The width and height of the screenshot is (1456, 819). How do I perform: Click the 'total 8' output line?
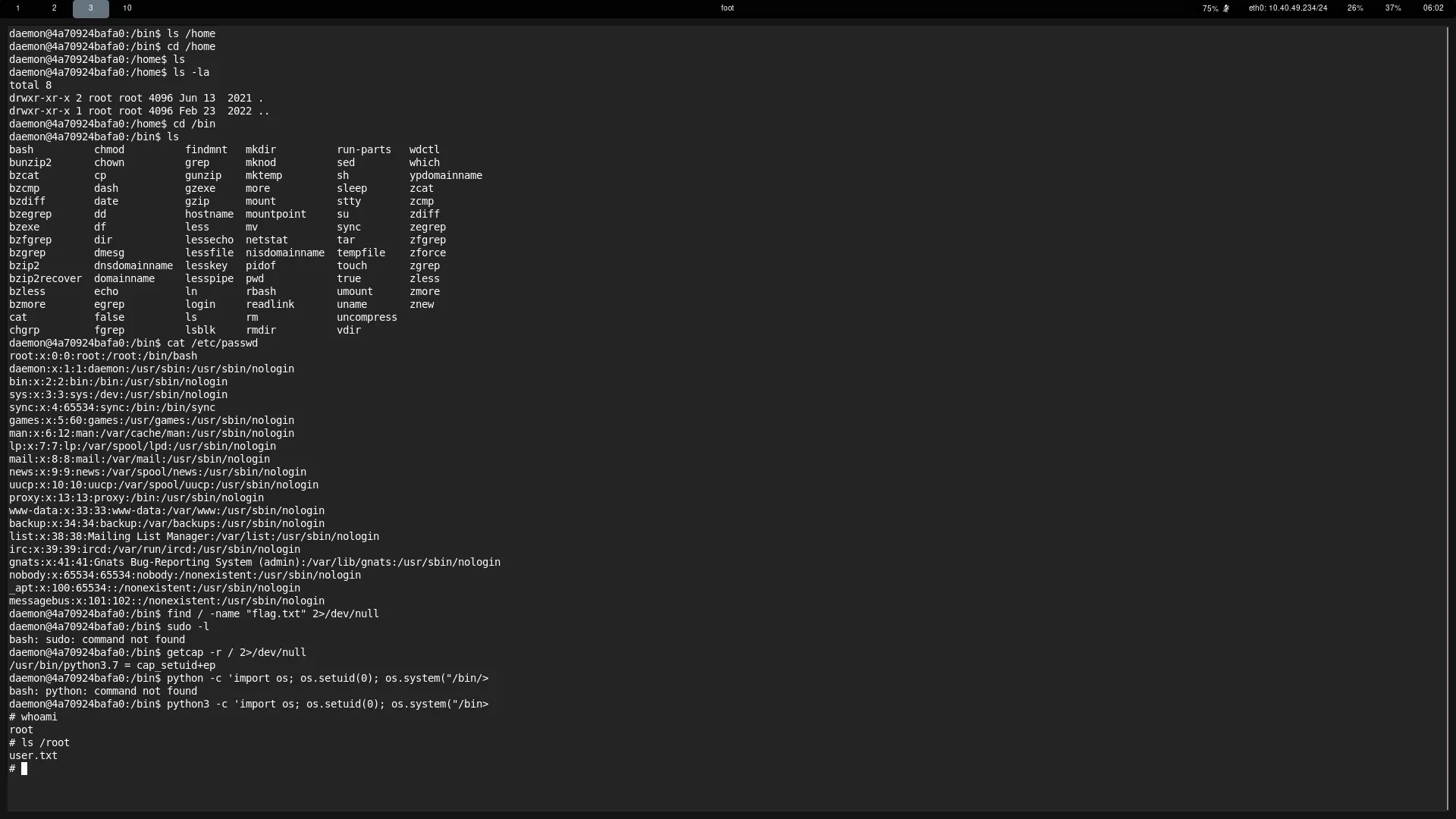click(x=30, y=85)
